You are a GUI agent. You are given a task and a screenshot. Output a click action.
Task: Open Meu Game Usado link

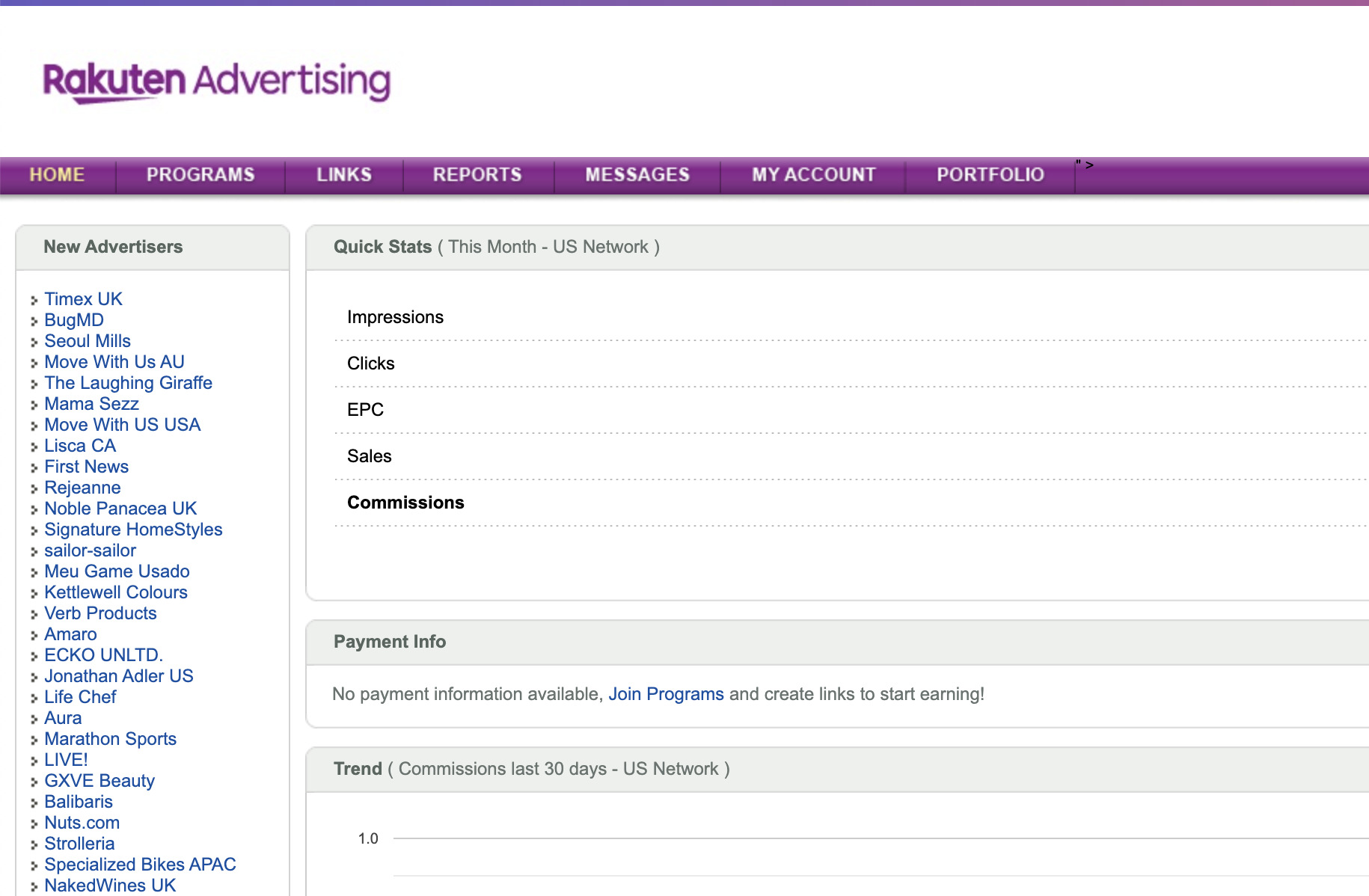click(117, 571)
